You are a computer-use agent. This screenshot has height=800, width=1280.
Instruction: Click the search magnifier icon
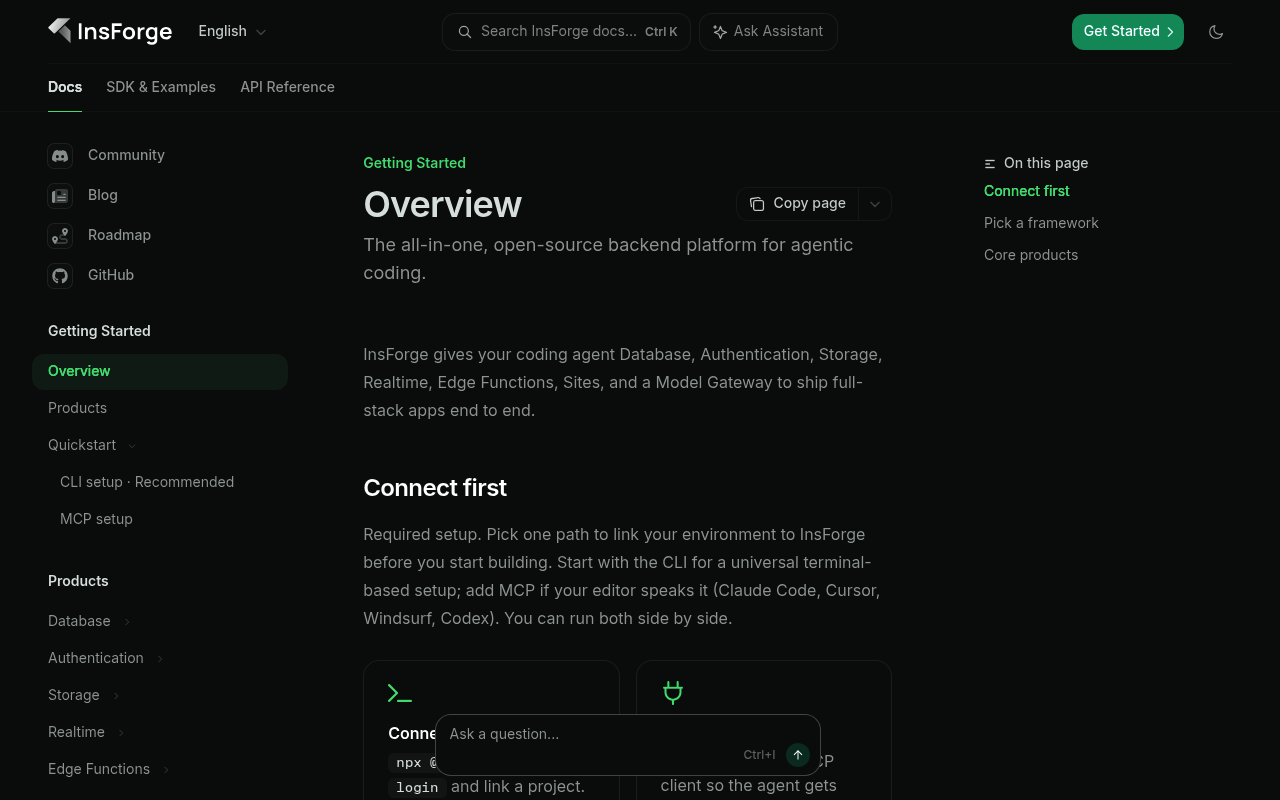[465, 32]
